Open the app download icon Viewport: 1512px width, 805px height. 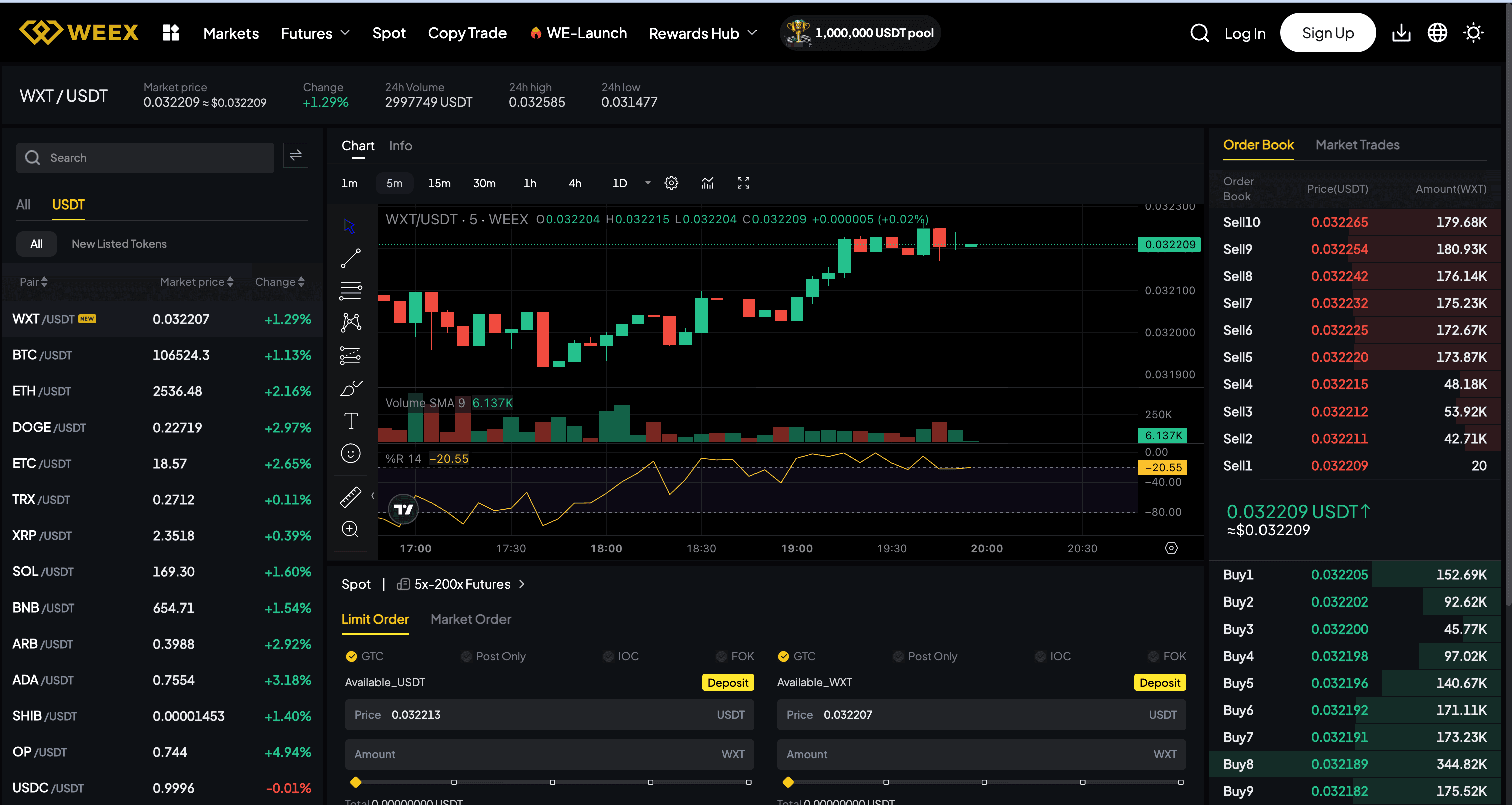coord(1401,33)
